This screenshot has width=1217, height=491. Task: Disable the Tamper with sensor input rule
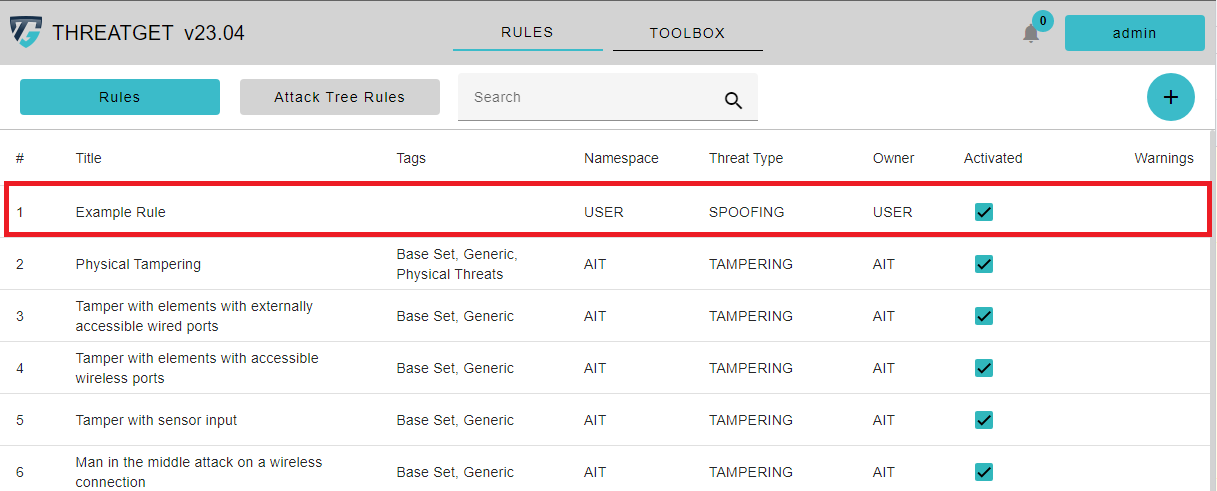point(984,420)
